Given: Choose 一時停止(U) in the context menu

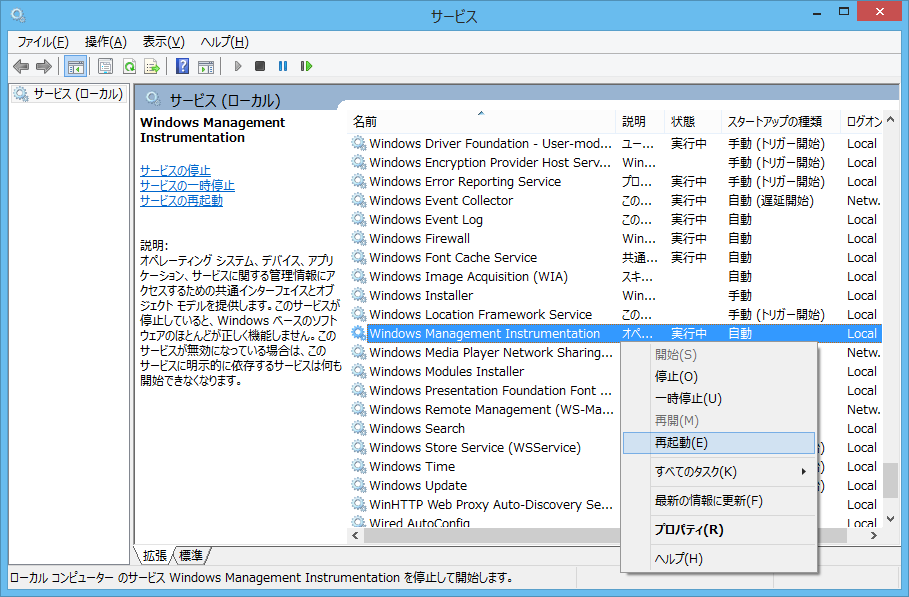Looking at the screenshot, I should (719, 399).
